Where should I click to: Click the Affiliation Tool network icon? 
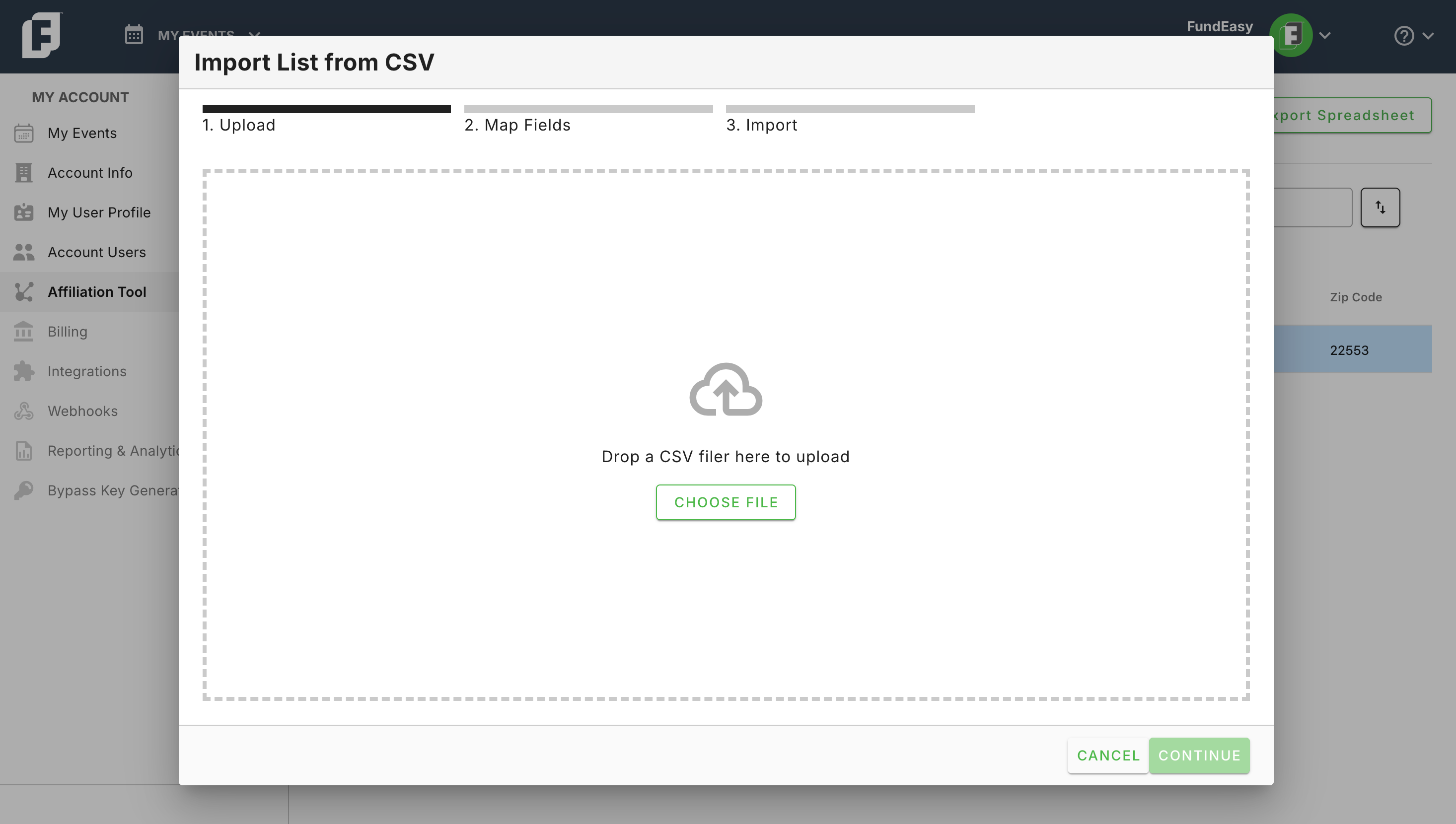click(24, 291)
